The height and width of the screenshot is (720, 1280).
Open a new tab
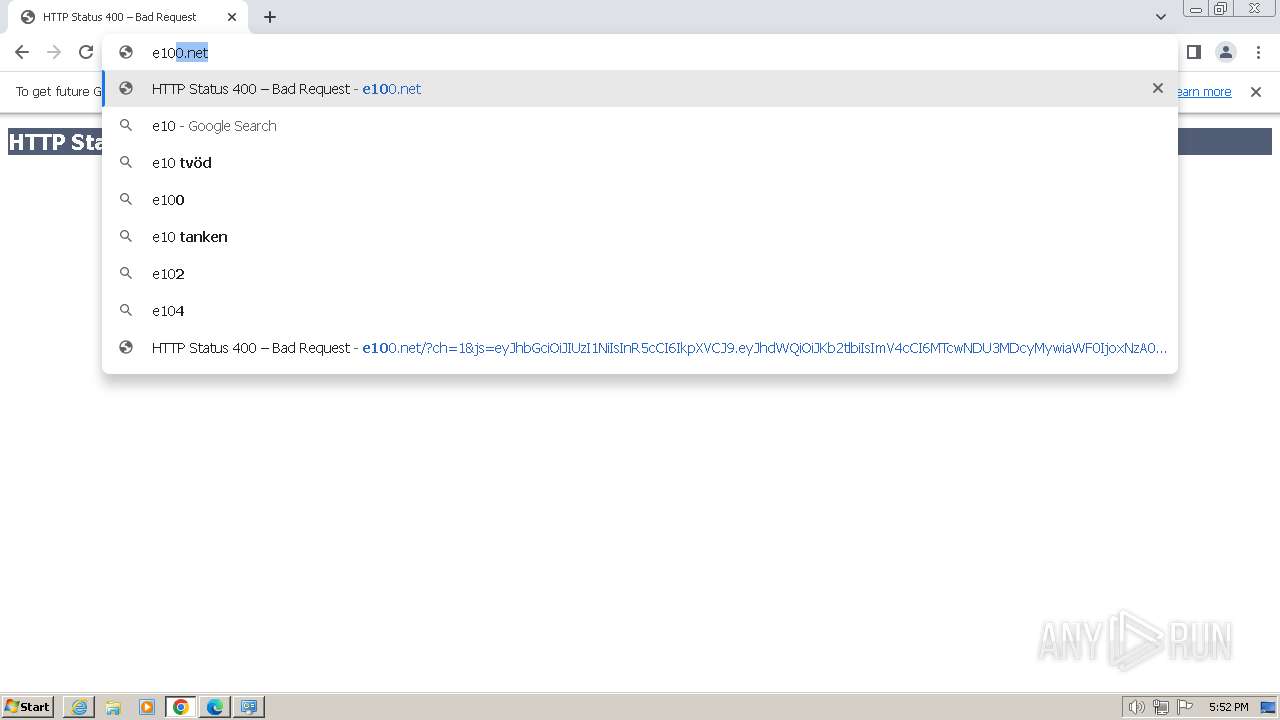point(270,17)
